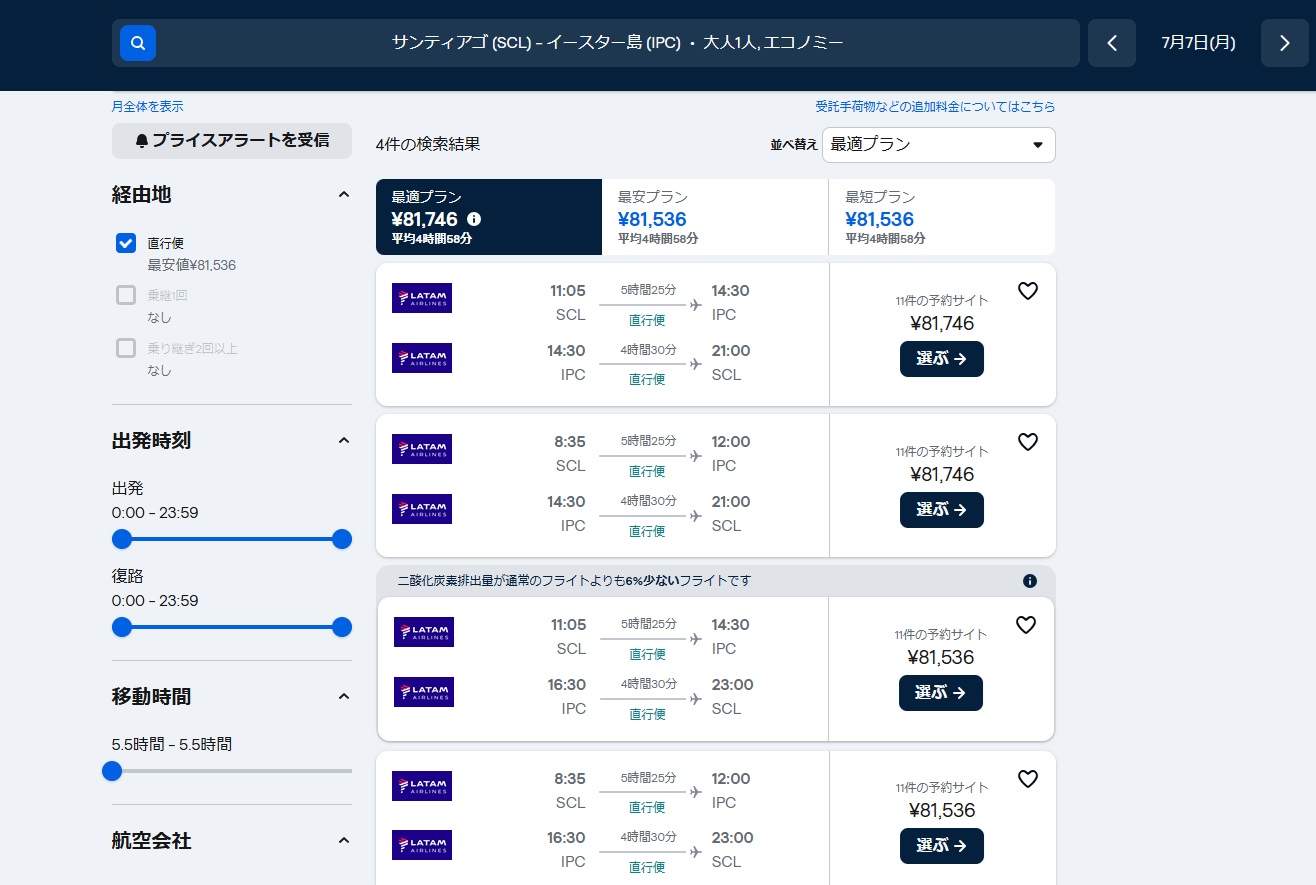This screenshot has width=1316, height=885.
Task: Open CO2 emissions info icon
Action: [x=1030, y=581]
